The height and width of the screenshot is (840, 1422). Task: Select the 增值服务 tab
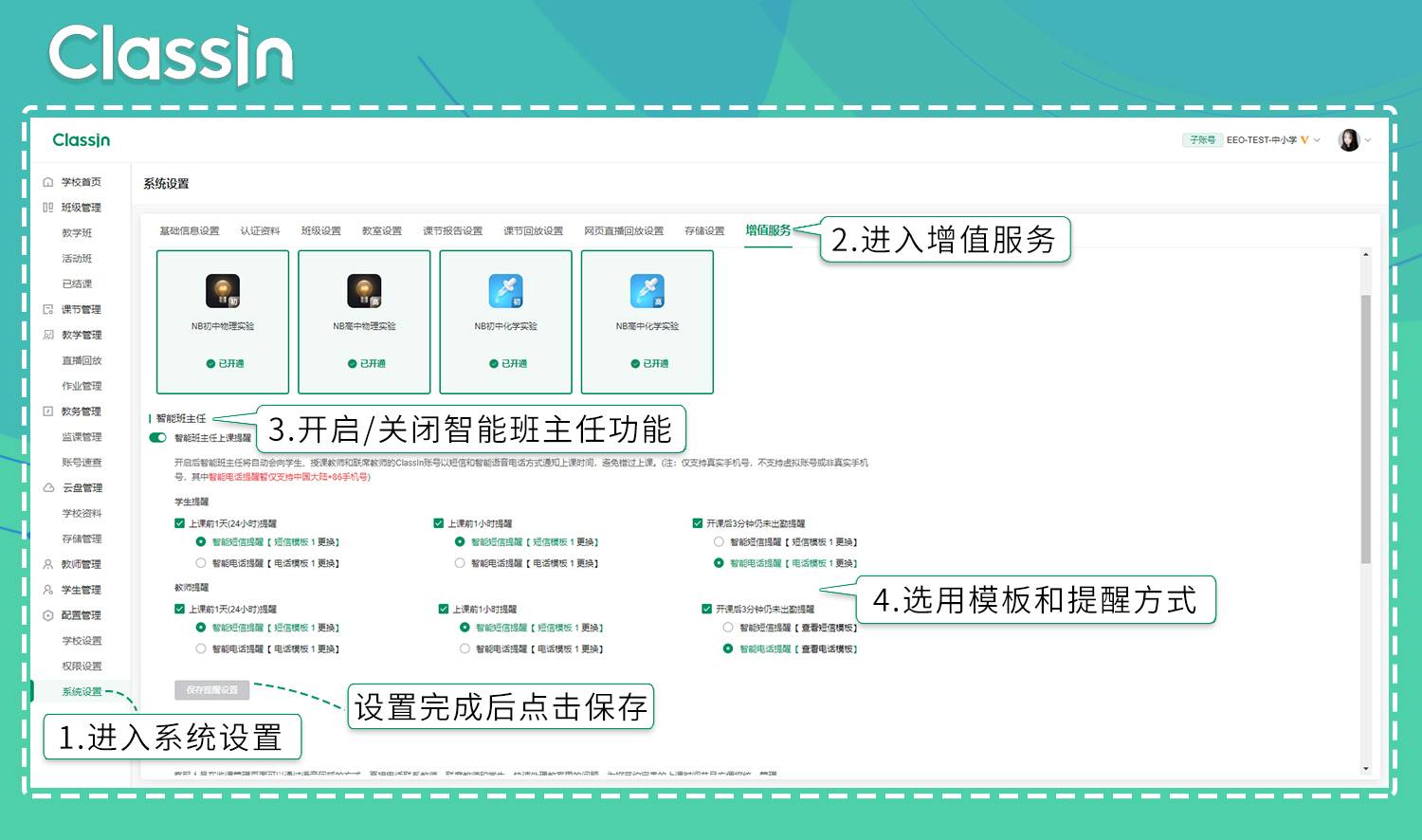[768, 230]
